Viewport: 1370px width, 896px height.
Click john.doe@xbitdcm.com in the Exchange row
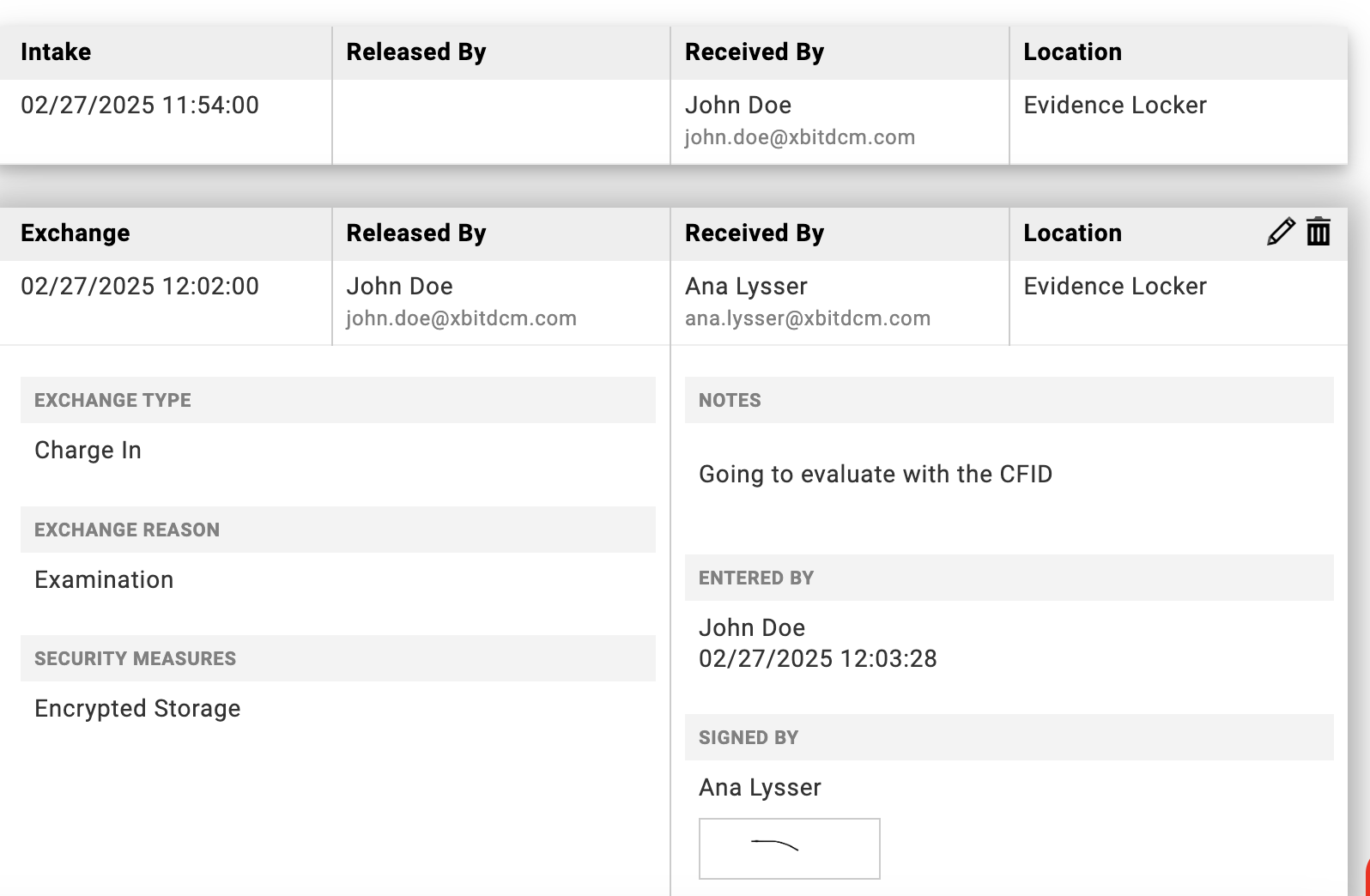click(x=461, y=318)
